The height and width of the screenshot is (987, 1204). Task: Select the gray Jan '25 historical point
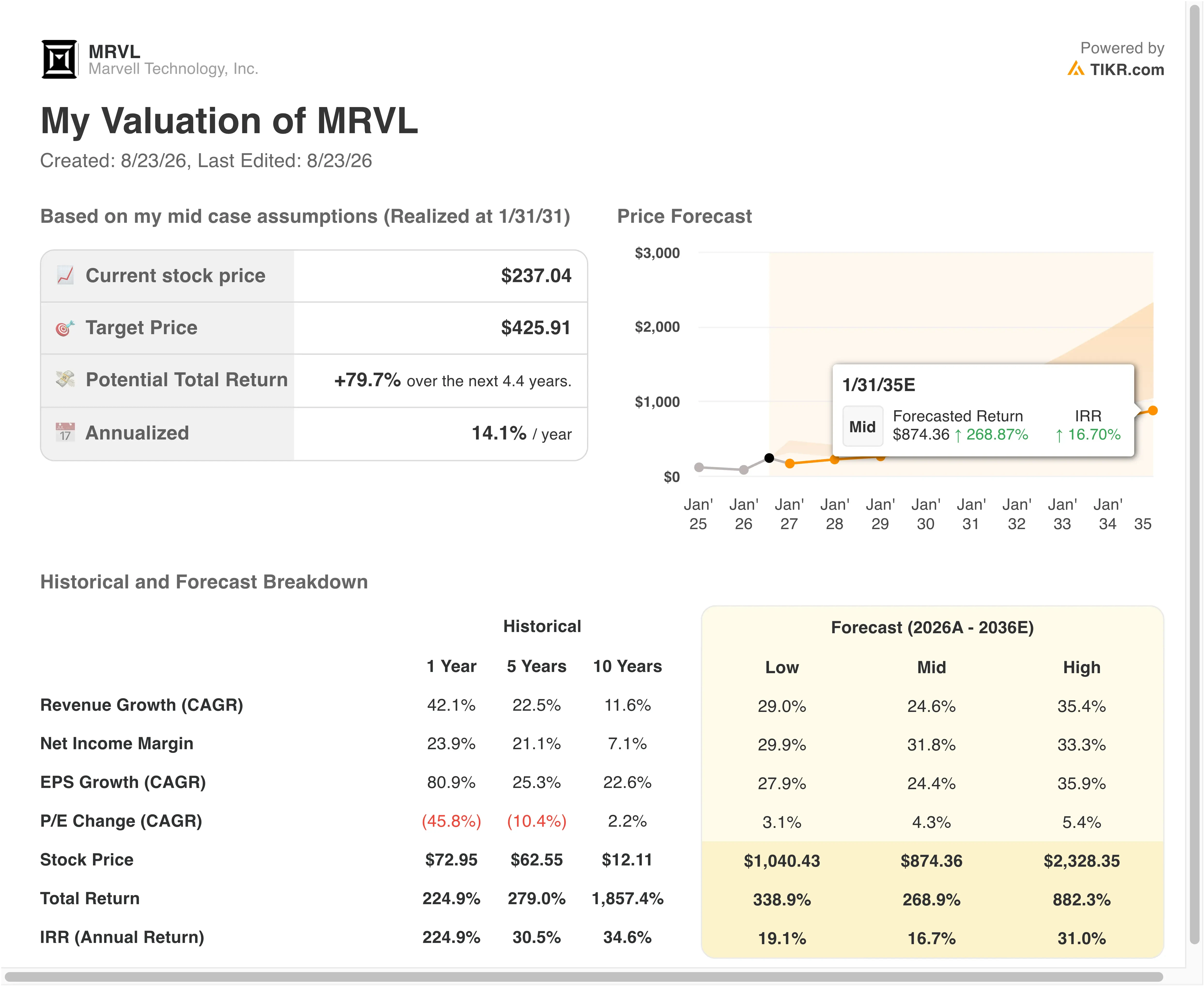[699, 467]
